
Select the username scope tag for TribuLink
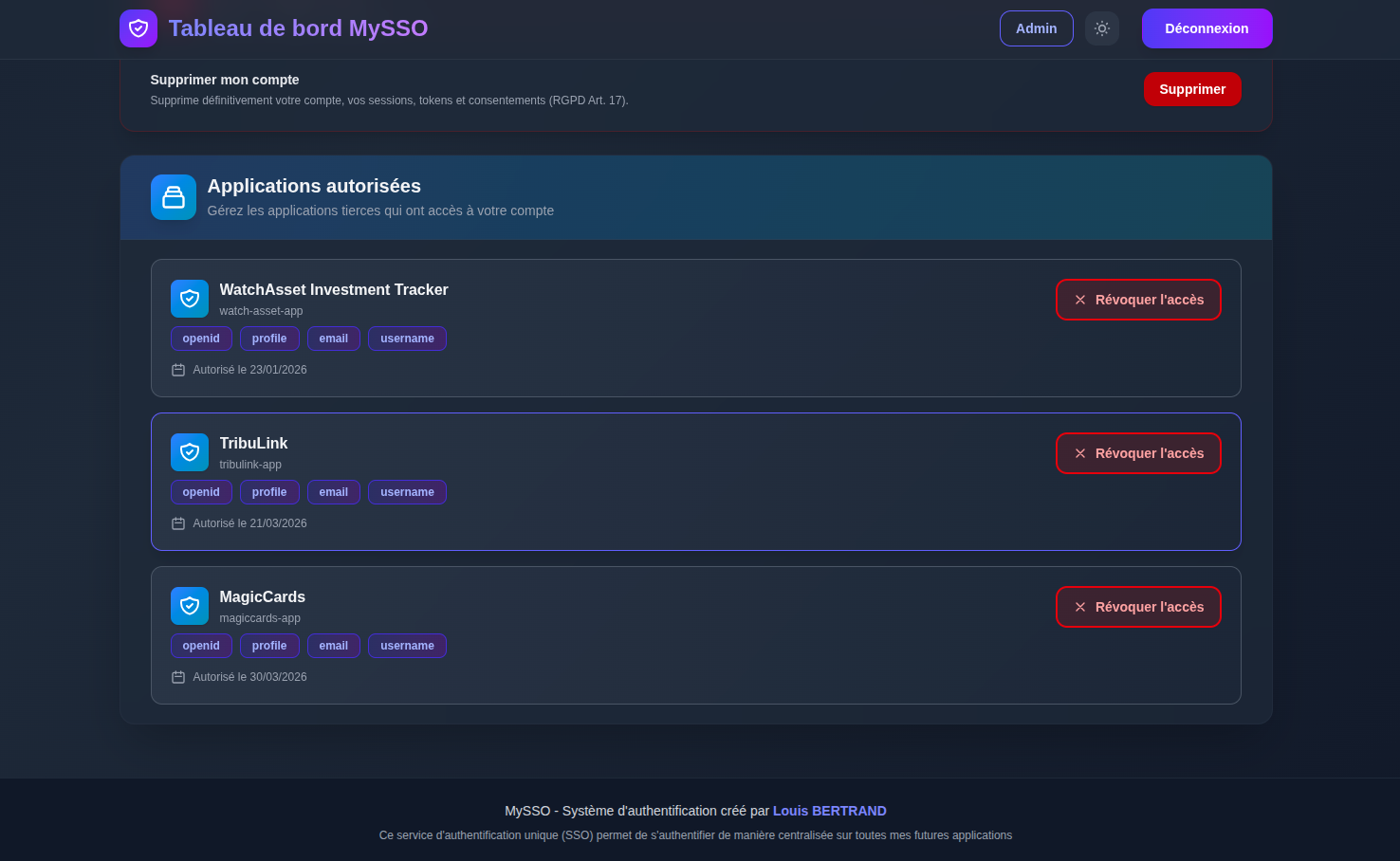pos(407,492)
